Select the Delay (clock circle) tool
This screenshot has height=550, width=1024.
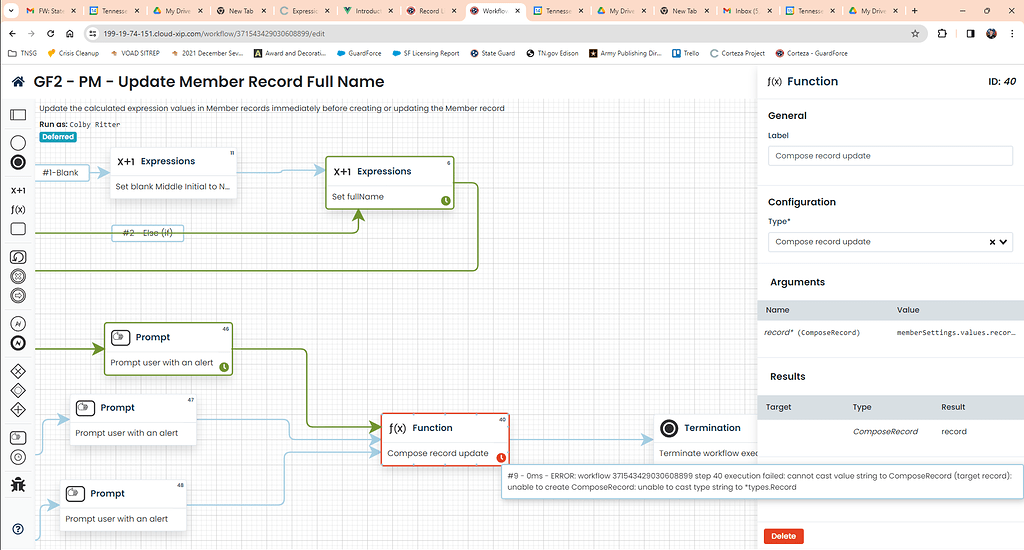point(18,457)
